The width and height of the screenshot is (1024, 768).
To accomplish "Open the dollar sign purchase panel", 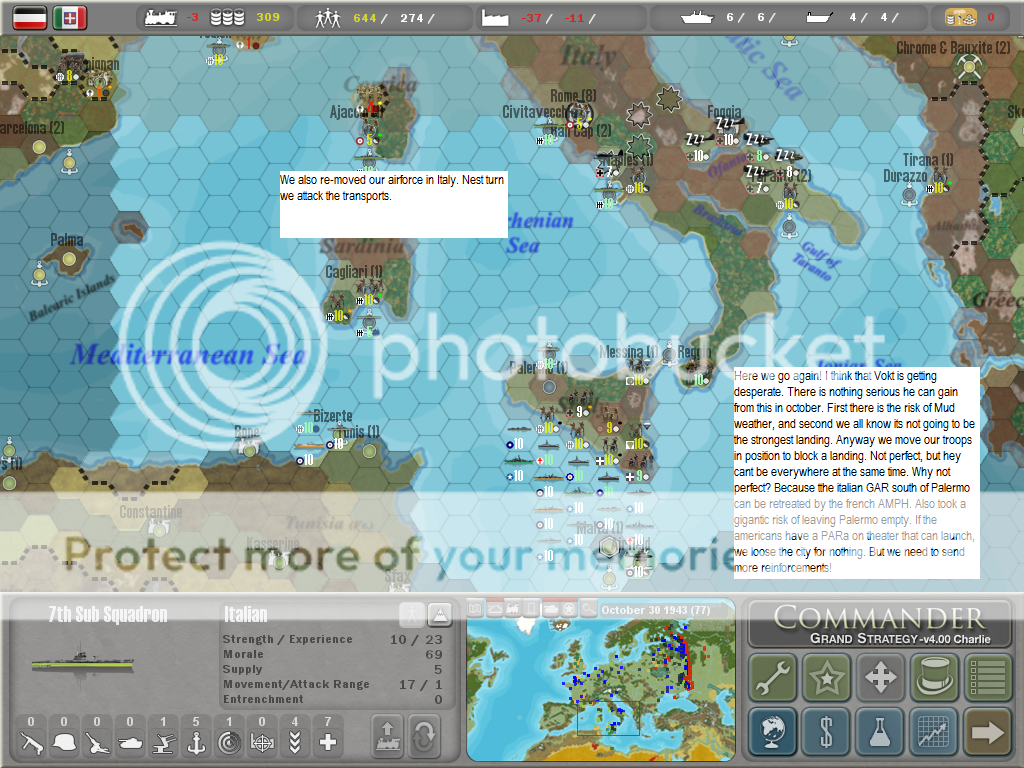I will (x=826, y=733).
